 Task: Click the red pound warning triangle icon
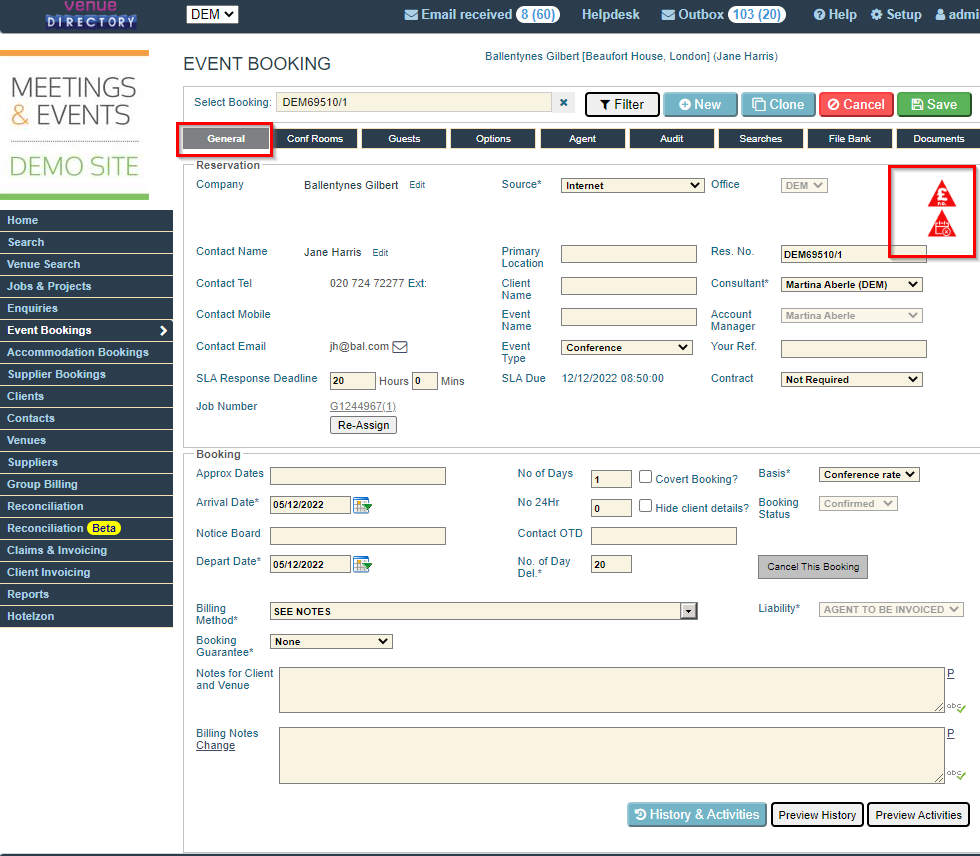[941, 194]
